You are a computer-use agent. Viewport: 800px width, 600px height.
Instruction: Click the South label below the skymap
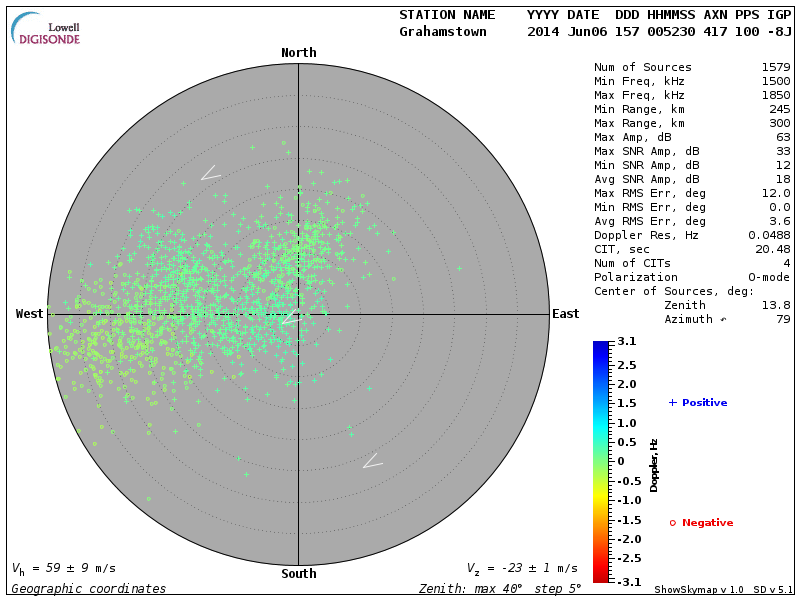(x=298, y=574)
